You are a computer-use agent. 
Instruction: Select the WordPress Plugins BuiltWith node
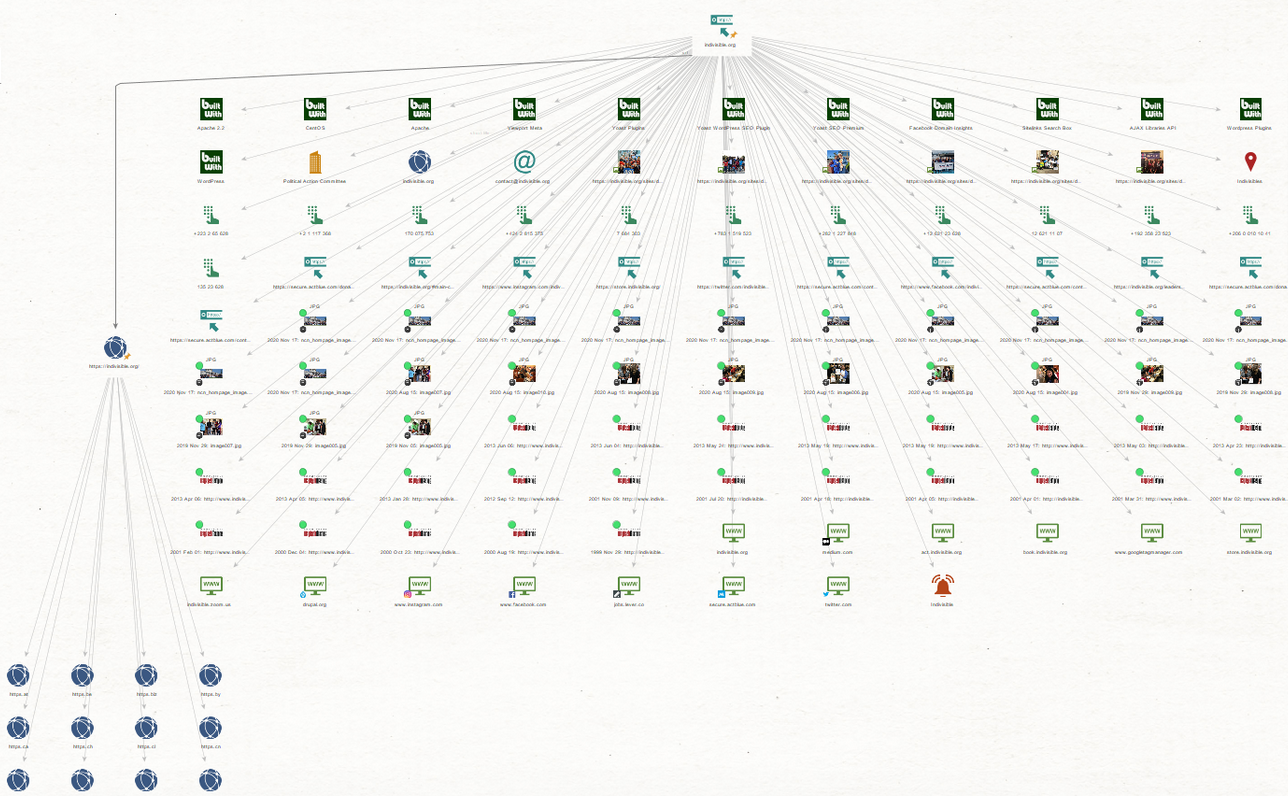[x=1250, y=109]
